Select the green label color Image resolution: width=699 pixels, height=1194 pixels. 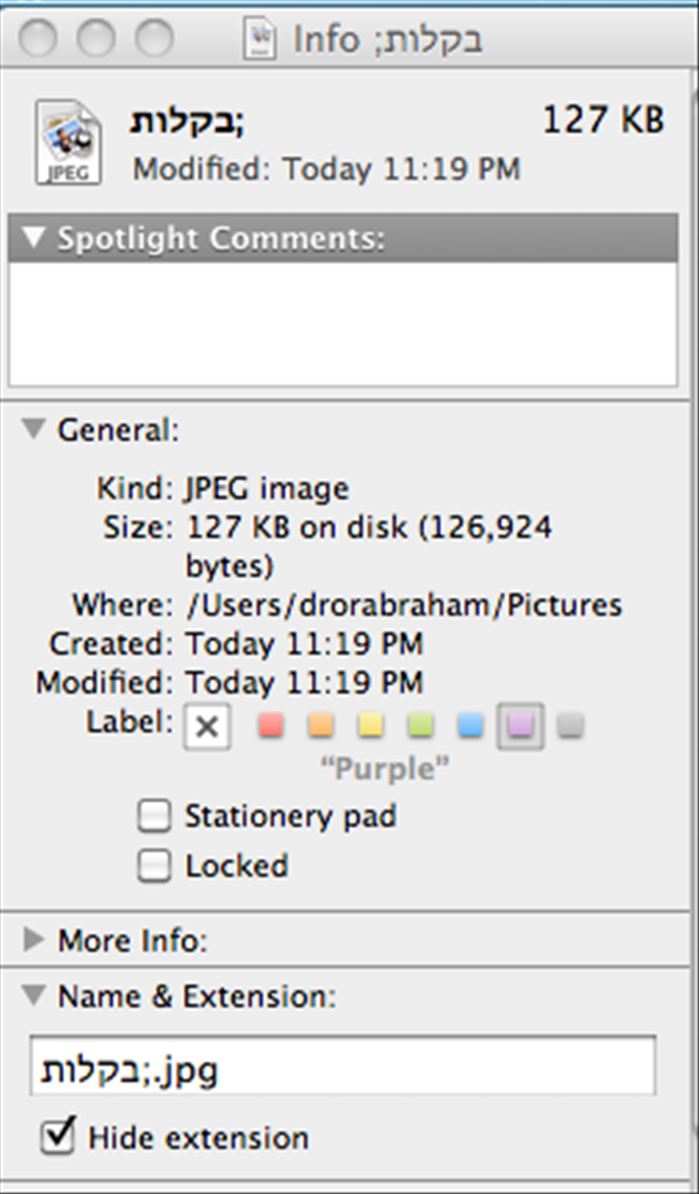click(x=420, y=725)
